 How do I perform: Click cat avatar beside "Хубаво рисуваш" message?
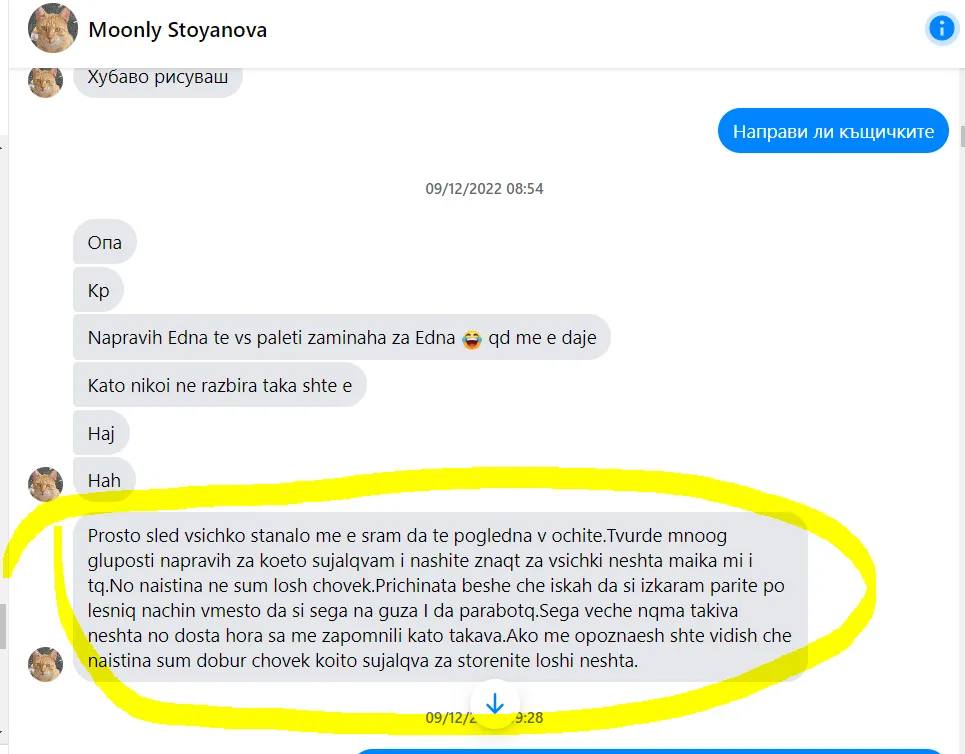pos(46,81)
